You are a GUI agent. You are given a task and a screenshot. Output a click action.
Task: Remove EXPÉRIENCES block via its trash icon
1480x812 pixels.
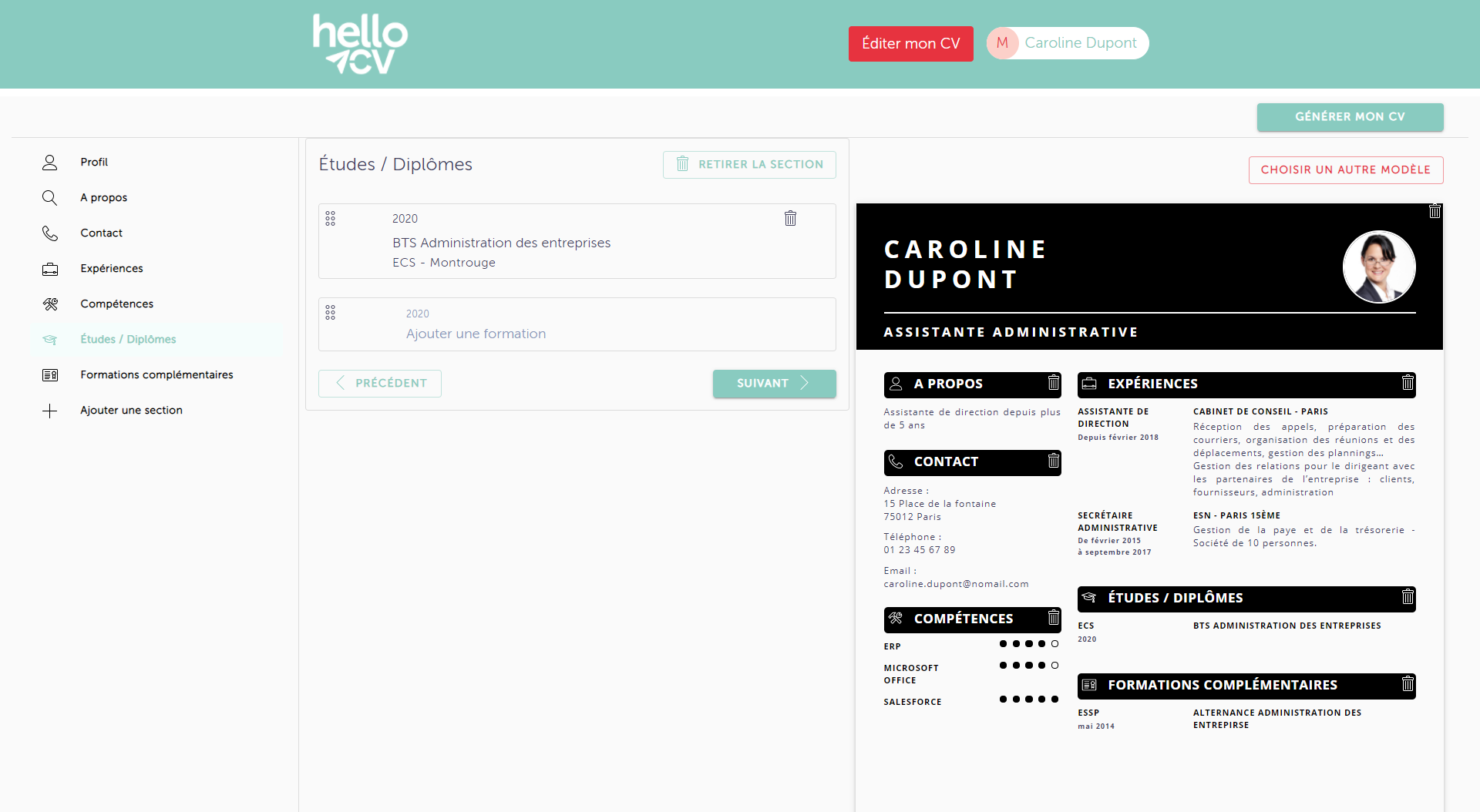(1408, 383)
